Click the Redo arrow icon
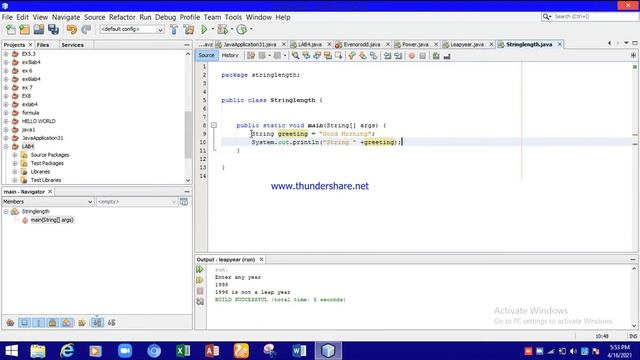 (x=86, y=29)
